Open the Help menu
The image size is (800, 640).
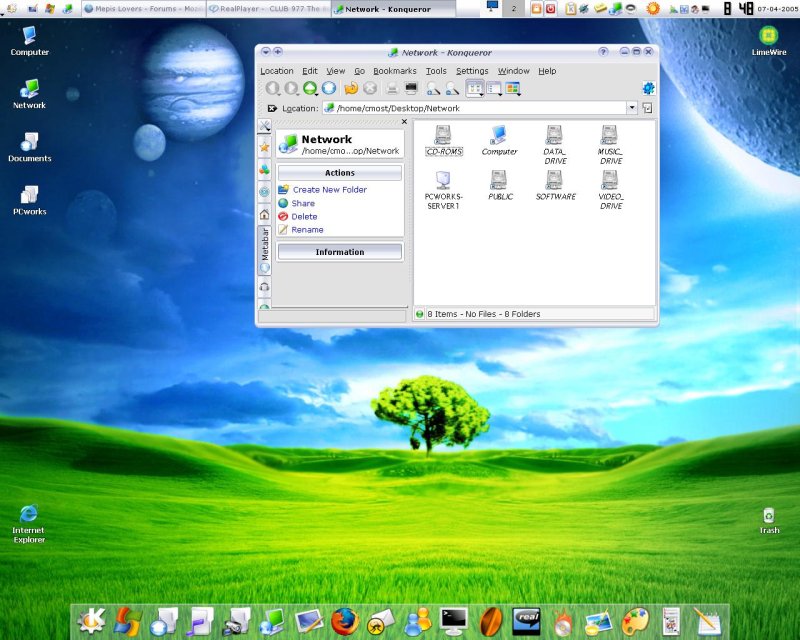pos(547,71)
